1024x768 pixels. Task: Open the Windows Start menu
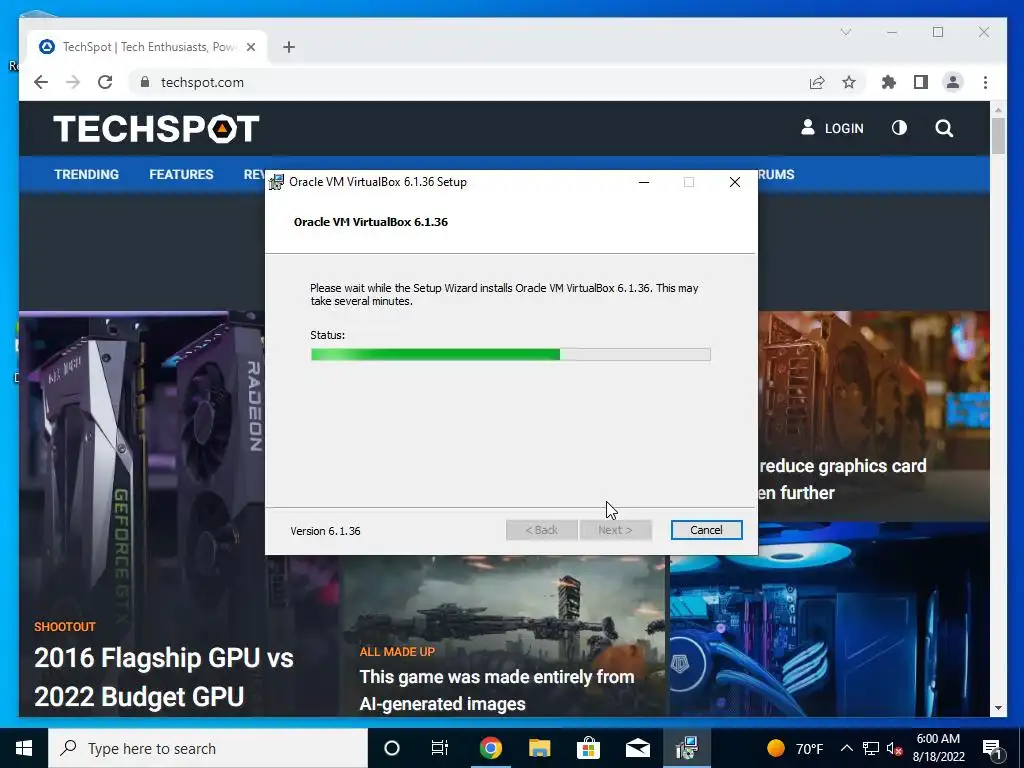(x=24, y=748)
